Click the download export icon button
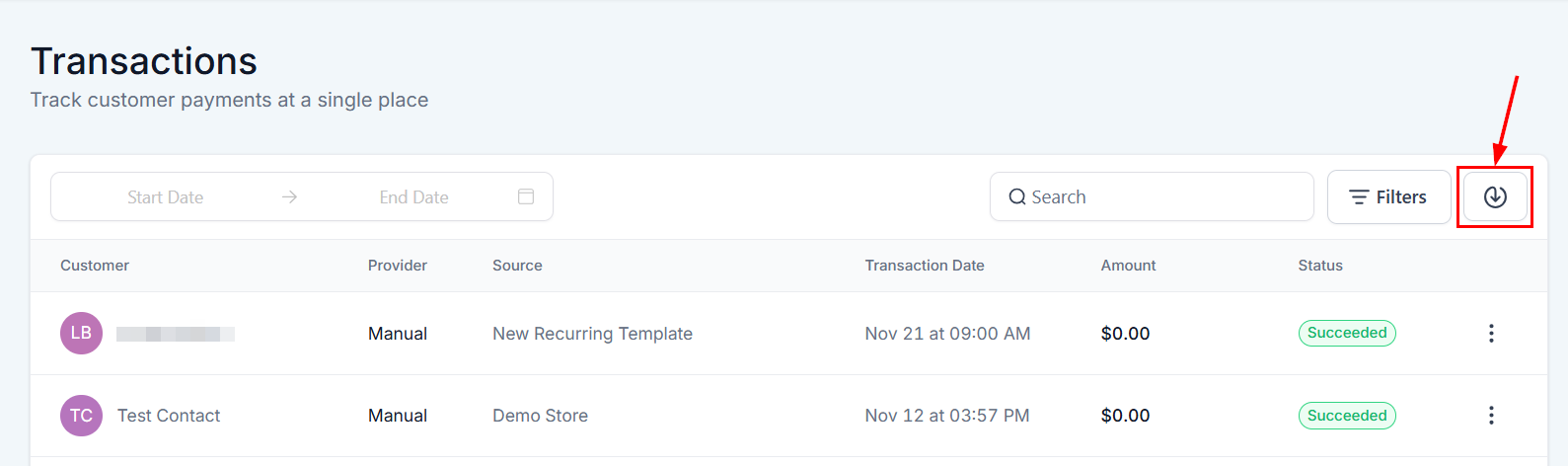The width and height of the screenshot is (1568, 466). [x=1495, y=197]
